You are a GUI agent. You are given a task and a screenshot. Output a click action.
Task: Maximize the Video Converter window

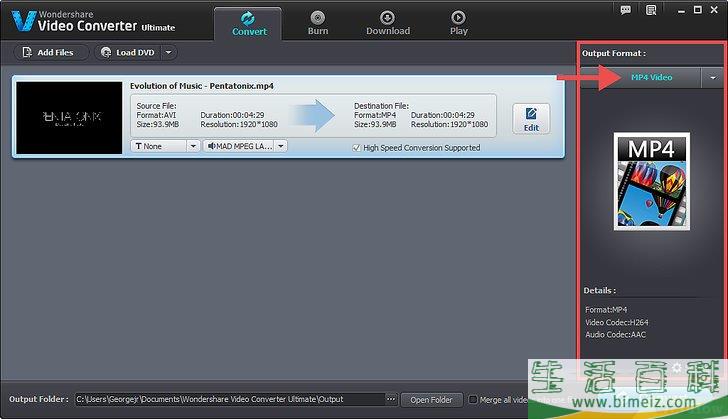pyautogui.click(x=697, y=10)
